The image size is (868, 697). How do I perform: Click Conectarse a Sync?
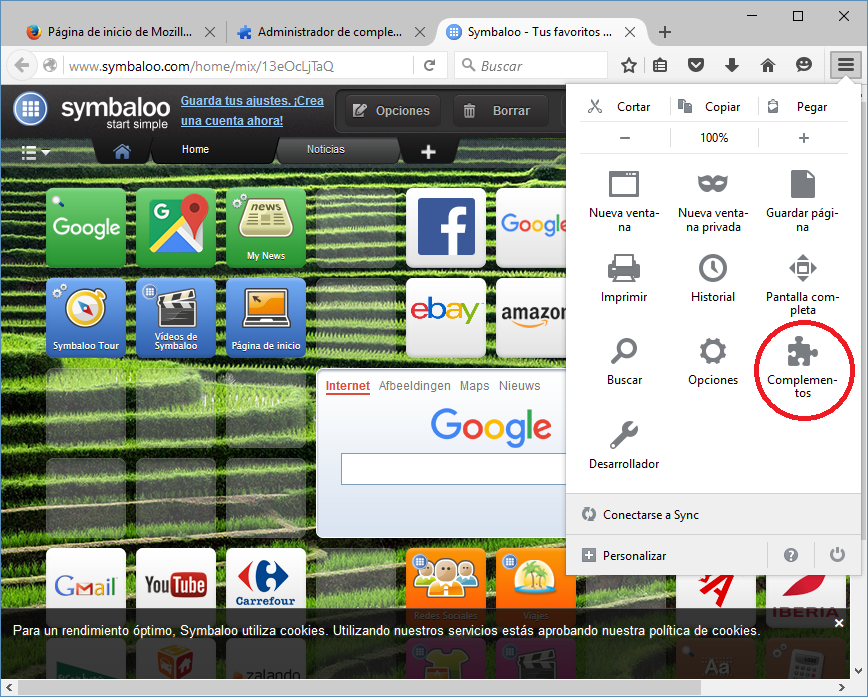[712, 514]
